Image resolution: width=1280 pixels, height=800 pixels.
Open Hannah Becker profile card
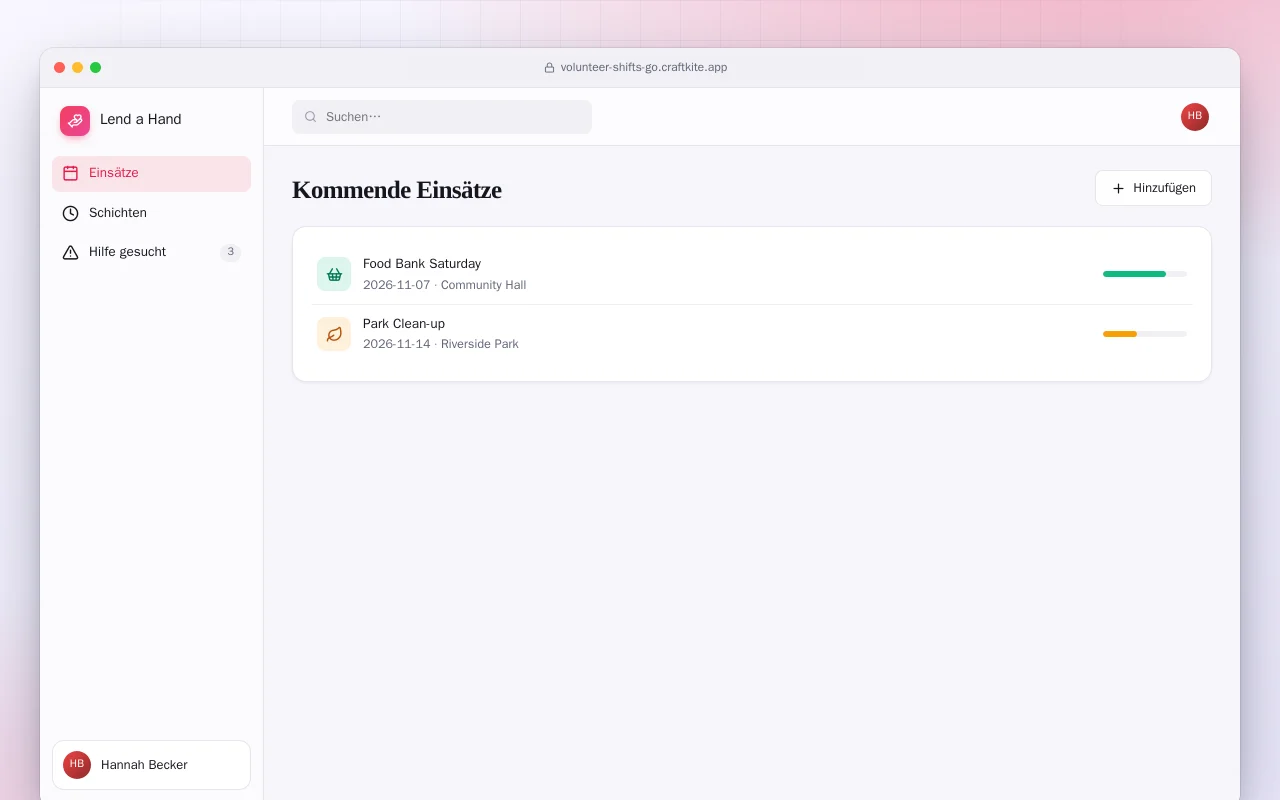(151, 765)
